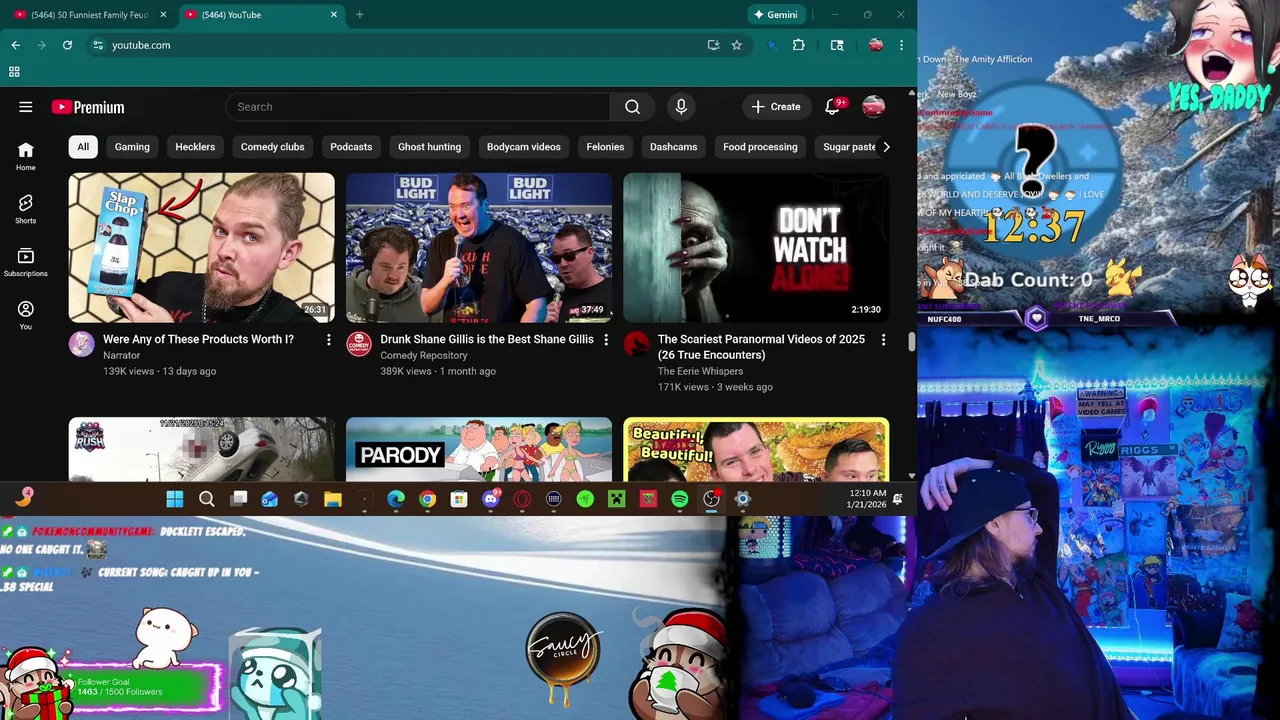This screenshot has width=1280, height=720.
Task: Show more category chips with right arrow
Action: 885,147
